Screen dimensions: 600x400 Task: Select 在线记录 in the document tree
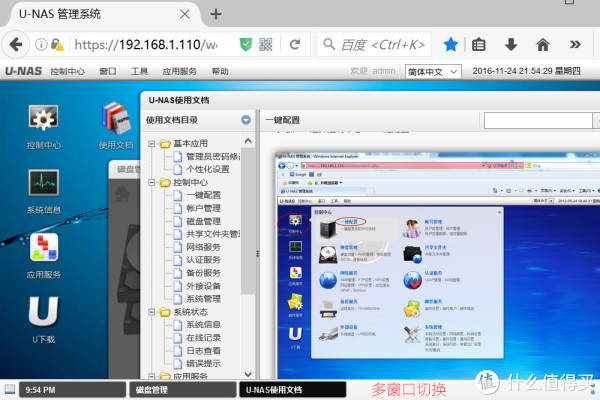click(204, 338)
